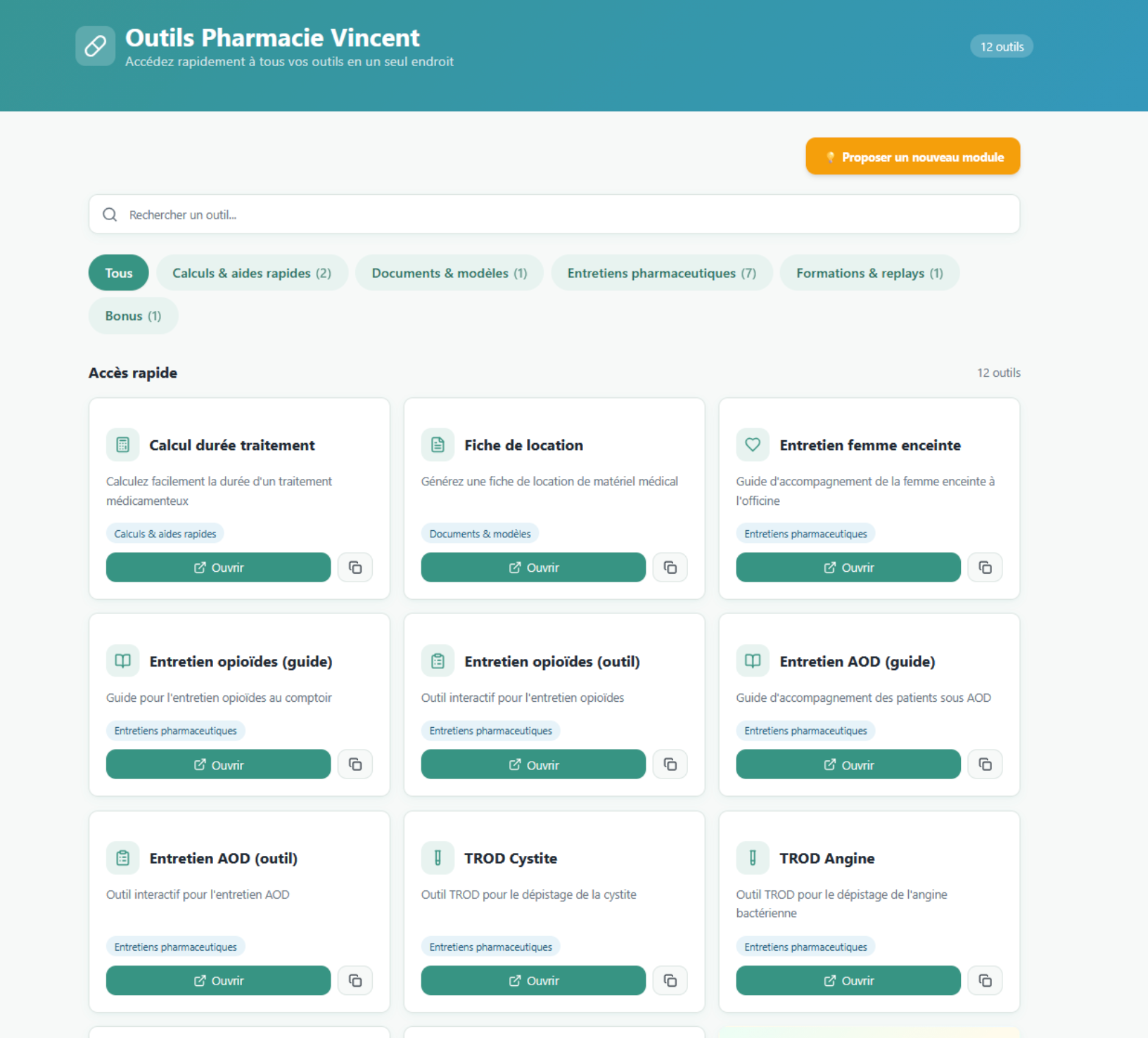Click clipboard icon of Entretien opioïdes (outil)
This screenshot has width=1148, height=1038.
tap(438, 661)
